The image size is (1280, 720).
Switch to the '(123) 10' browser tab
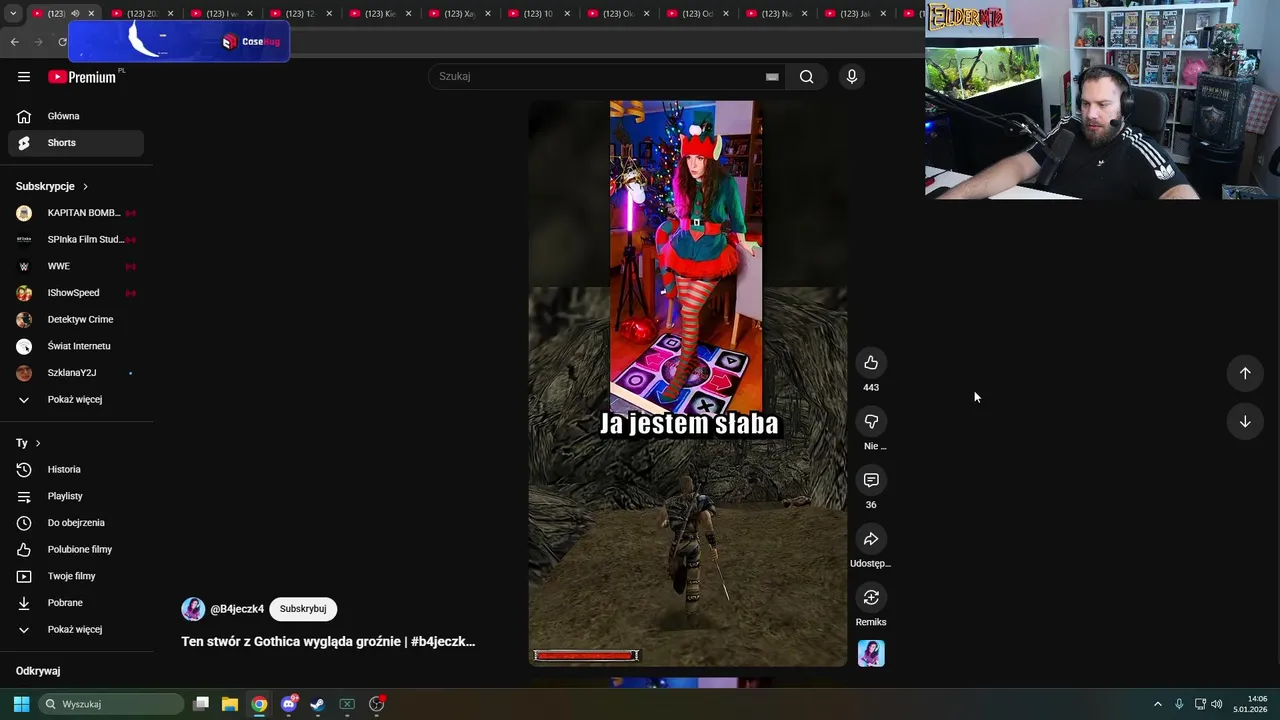(538, 14)
